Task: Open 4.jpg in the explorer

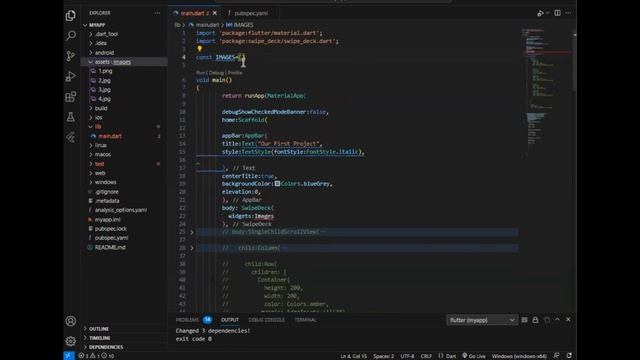Action: [104, 99]
